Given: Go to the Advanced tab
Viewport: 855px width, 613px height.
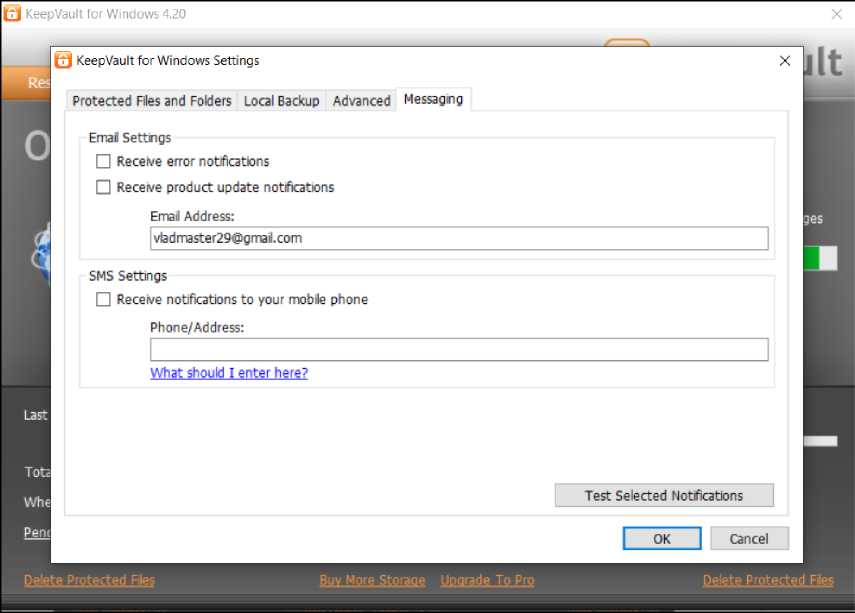Looking at the screenshot, I should tap(361, 101).
